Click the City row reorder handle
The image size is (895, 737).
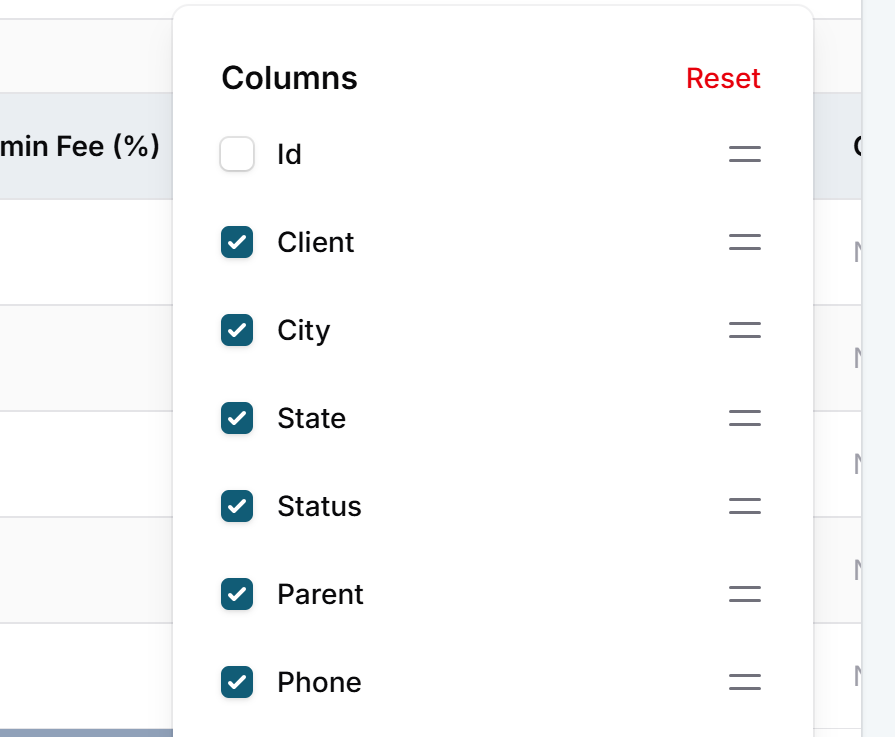pyautogui.click(x=744, y=330)
